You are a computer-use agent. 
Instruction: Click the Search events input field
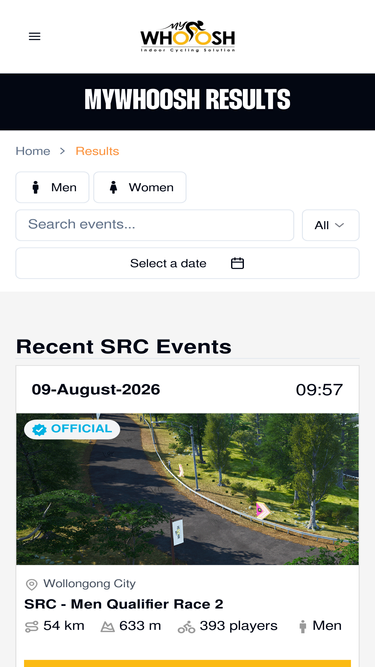coord(155,225)
